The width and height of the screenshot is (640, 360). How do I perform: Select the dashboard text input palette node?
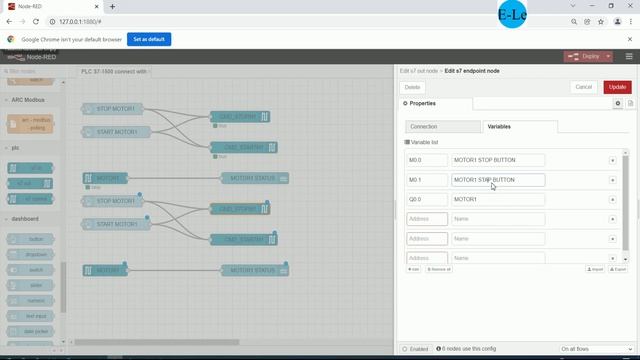30,316
